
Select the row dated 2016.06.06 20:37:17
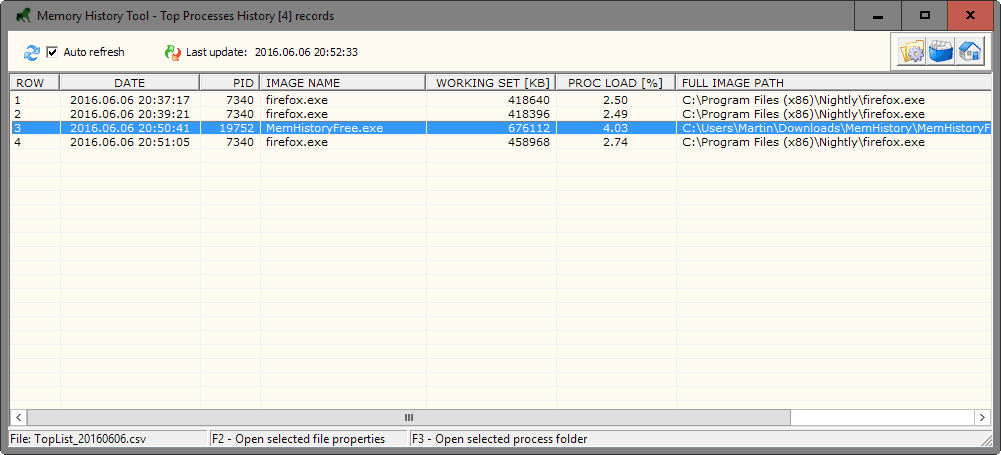pos(500,100)
